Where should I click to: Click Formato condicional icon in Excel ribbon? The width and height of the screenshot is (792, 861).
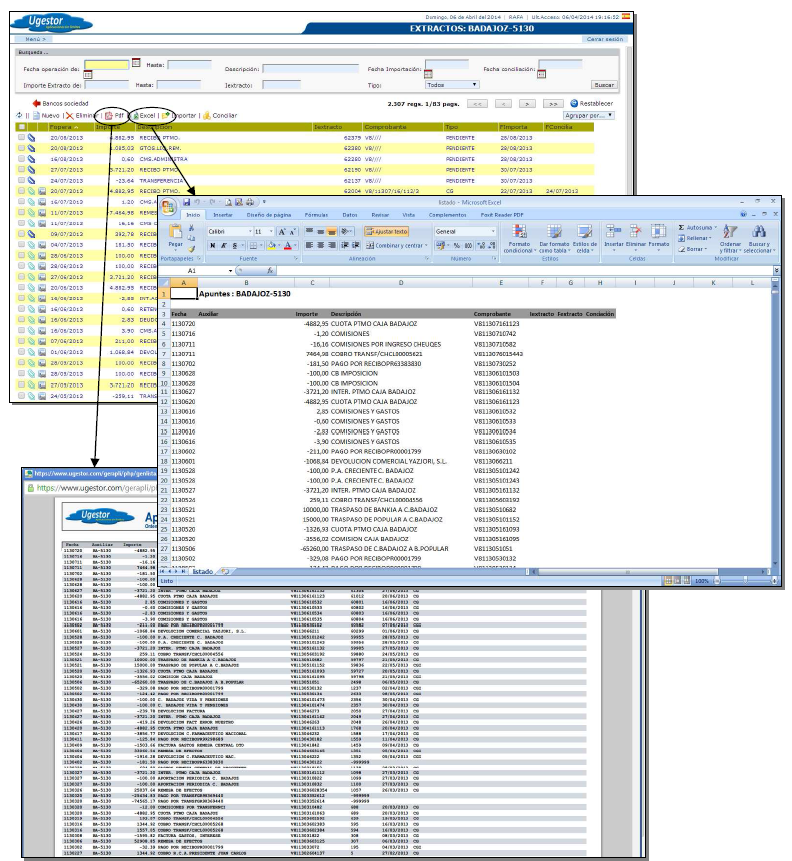tap(519, 231)
